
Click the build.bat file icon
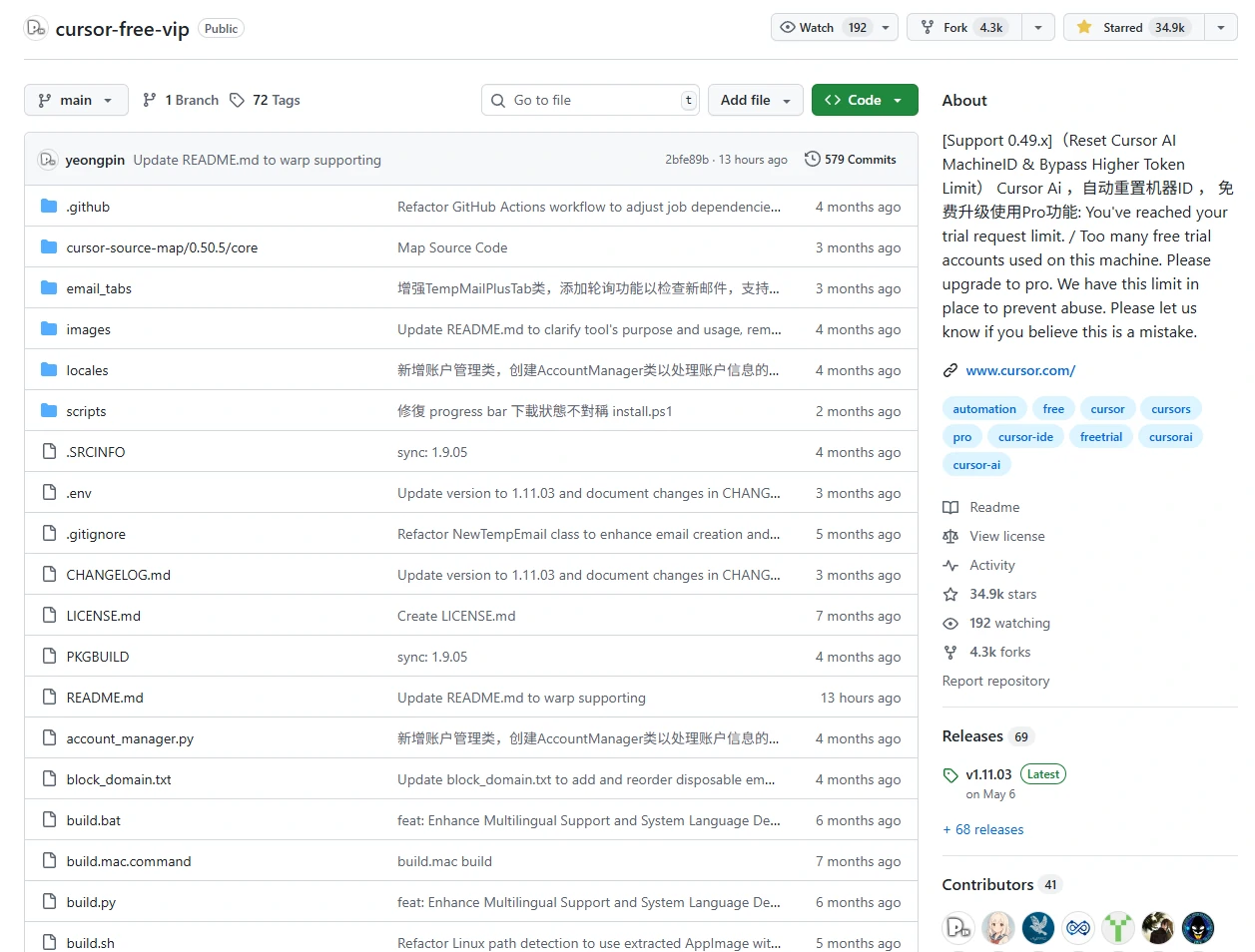[x=49, y=820]
